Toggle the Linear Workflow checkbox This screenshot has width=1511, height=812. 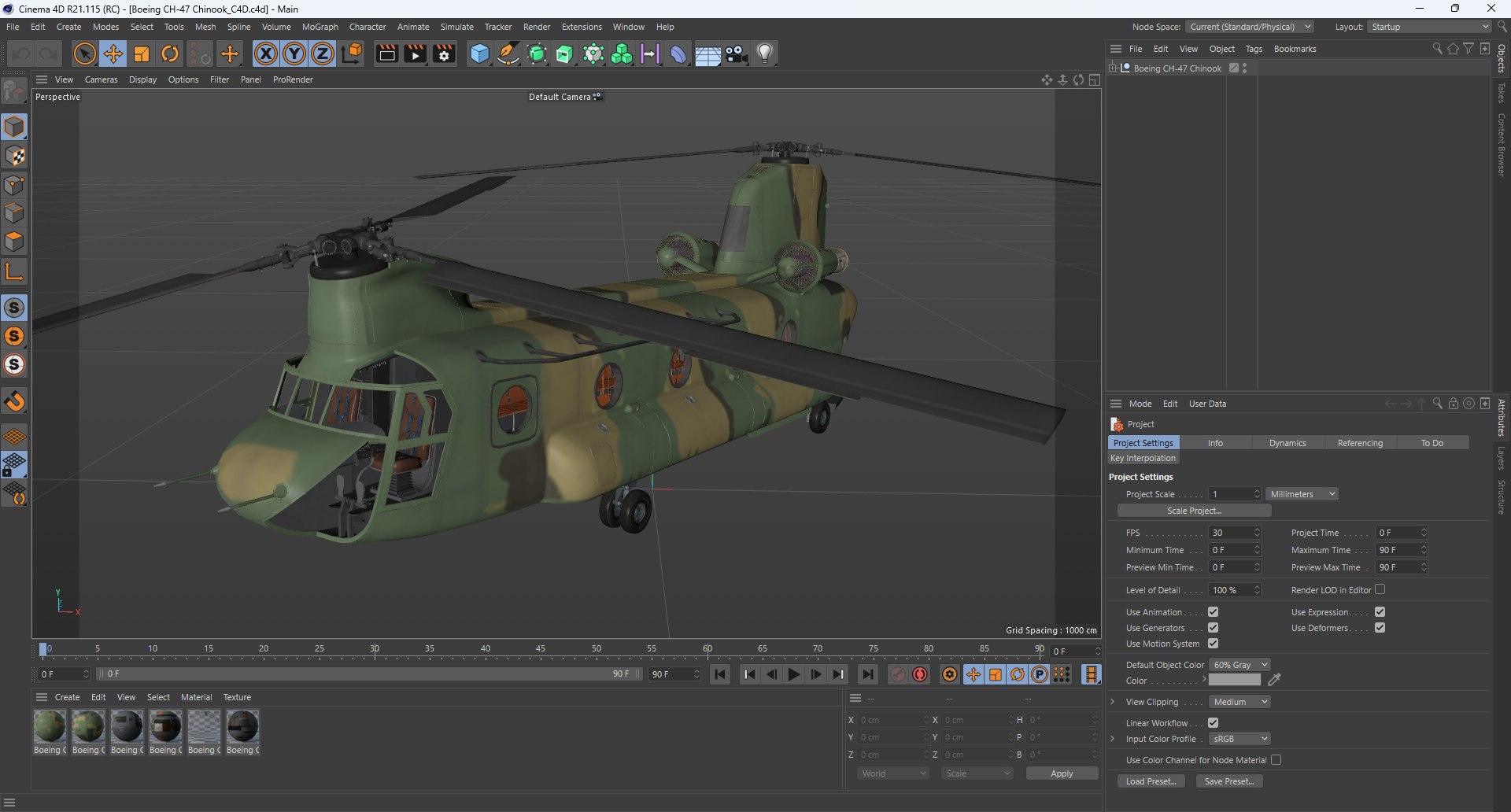coord(1213,723)
